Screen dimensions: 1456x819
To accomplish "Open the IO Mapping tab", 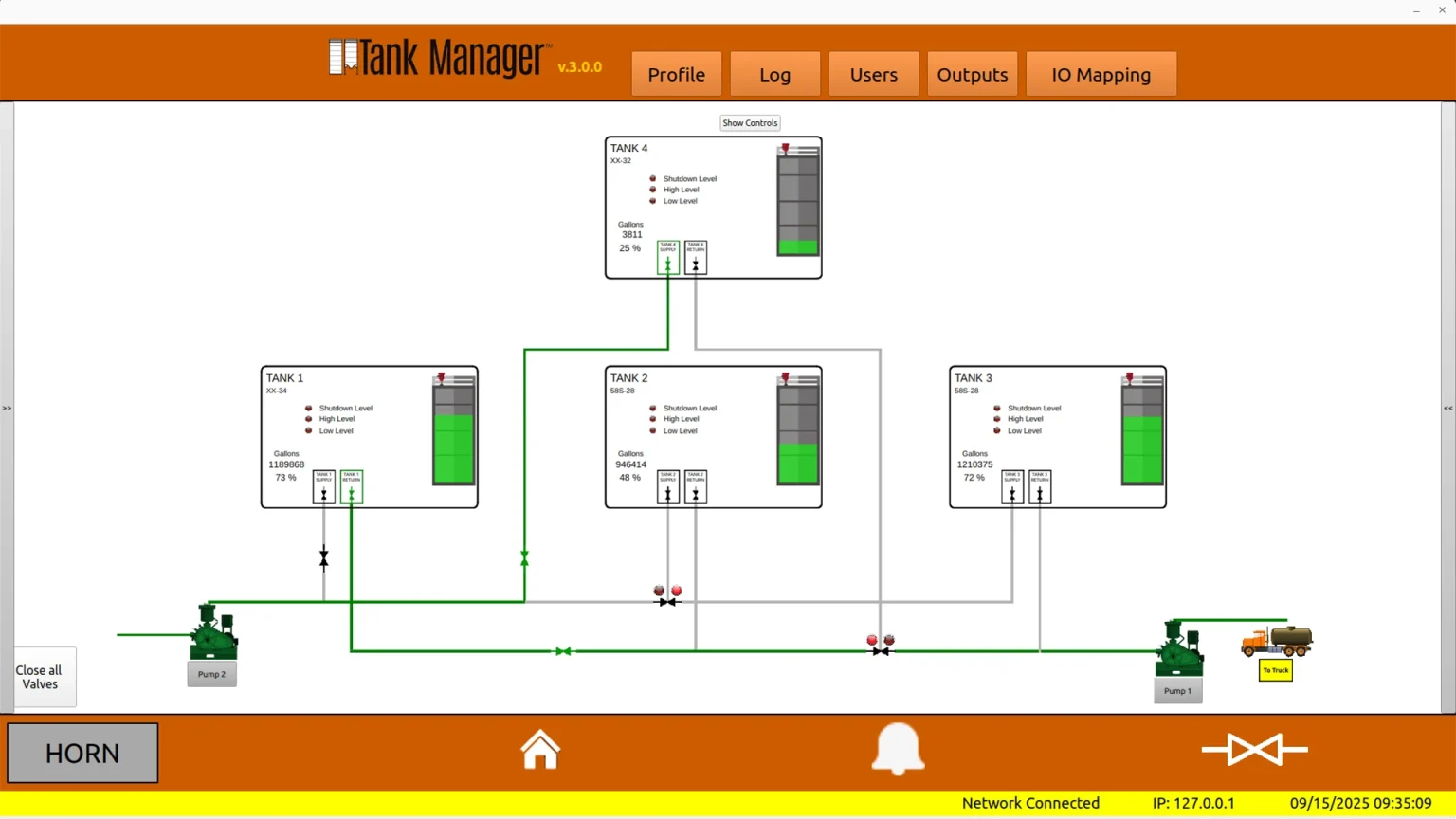I will [x=1101, y=74].
